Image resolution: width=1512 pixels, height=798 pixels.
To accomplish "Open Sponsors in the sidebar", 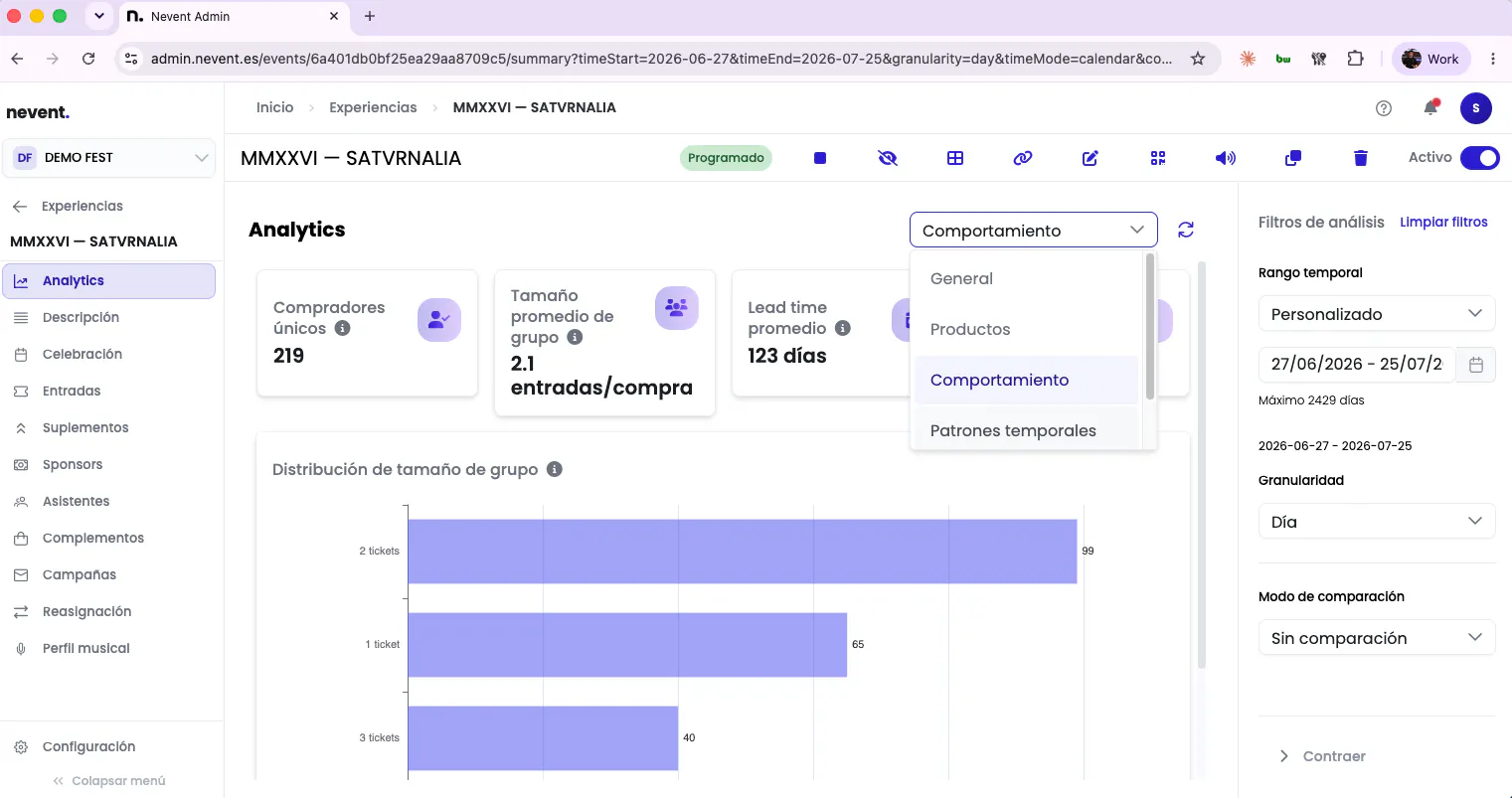I will (109, 465).
